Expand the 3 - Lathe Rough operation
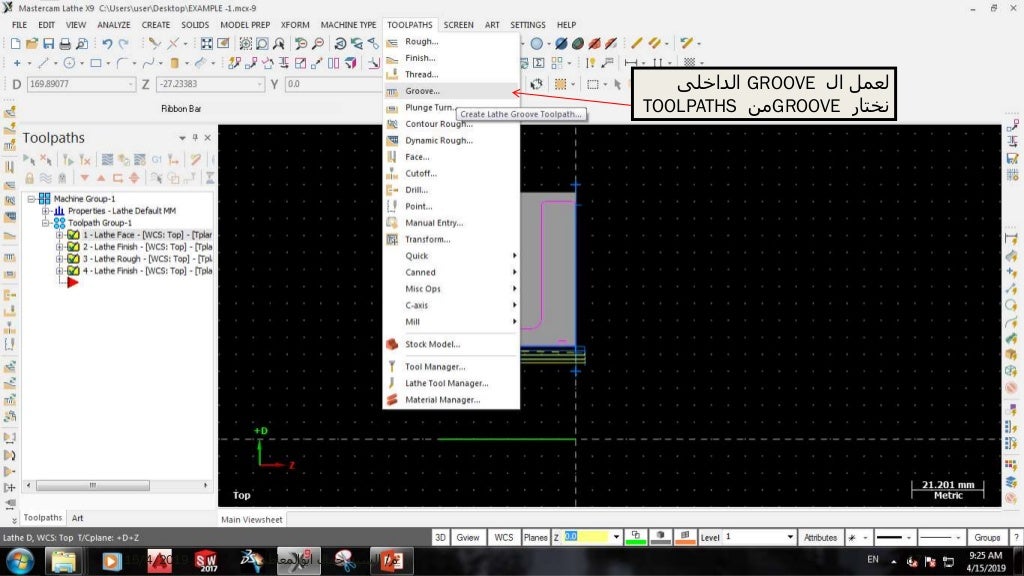The height and width of the screenshot is (576, 1024). coord(59,259)
